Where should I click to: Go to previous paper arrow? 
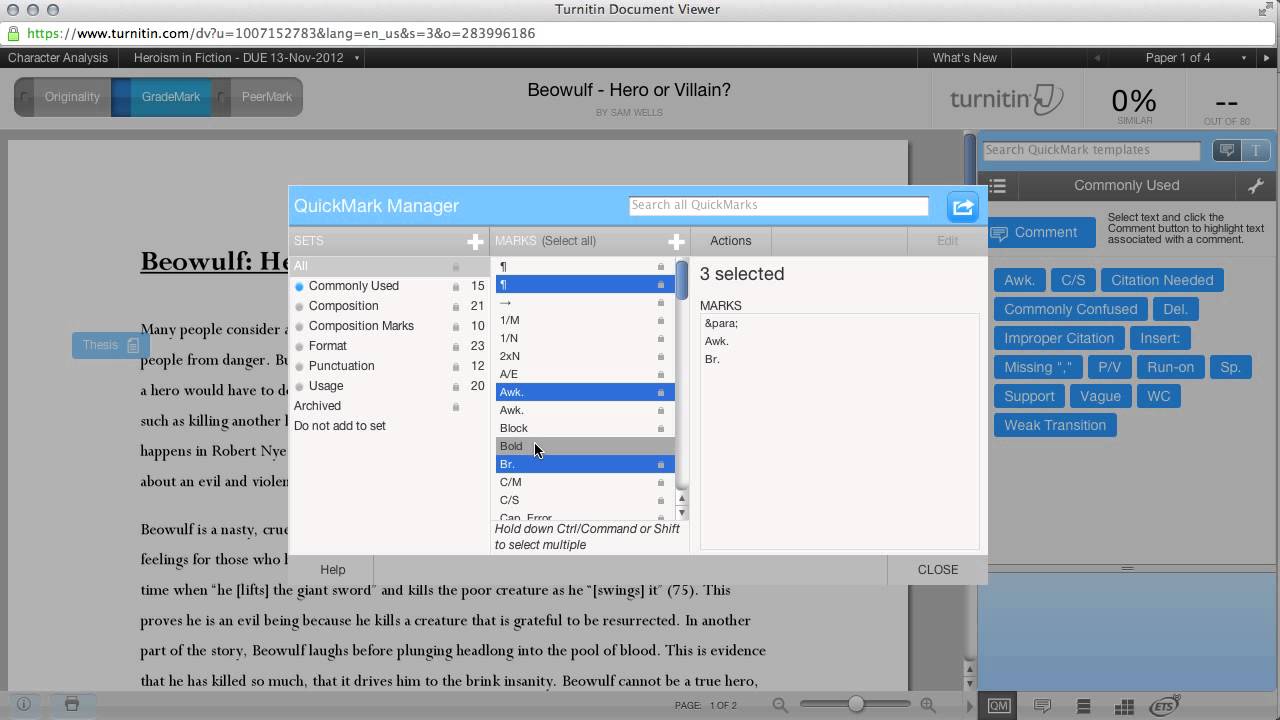(1098, 58)
